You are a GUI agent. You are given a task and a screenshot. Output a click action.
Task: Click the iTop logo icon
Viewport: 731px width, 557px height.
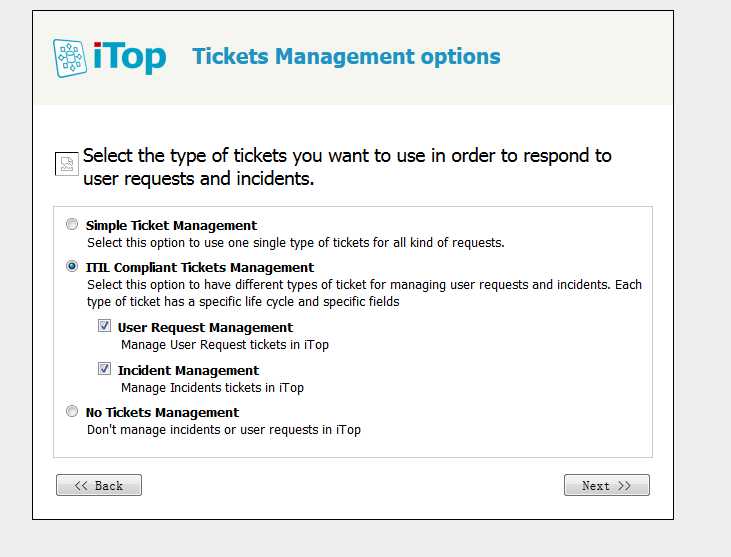[70, 58]
